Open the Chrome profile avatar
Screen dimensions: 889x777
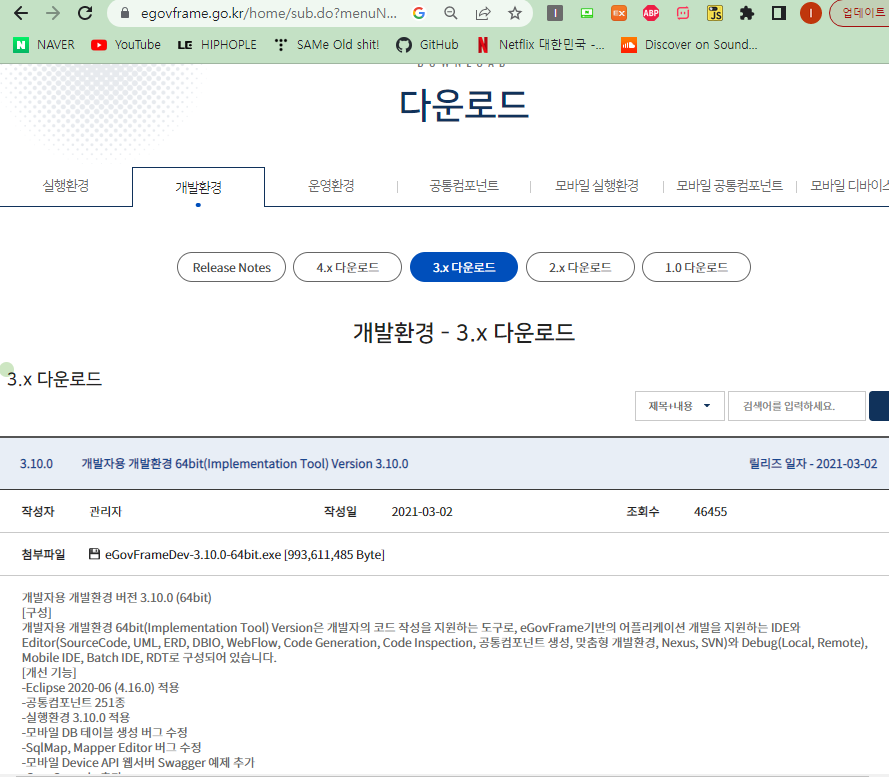(811, 13)
